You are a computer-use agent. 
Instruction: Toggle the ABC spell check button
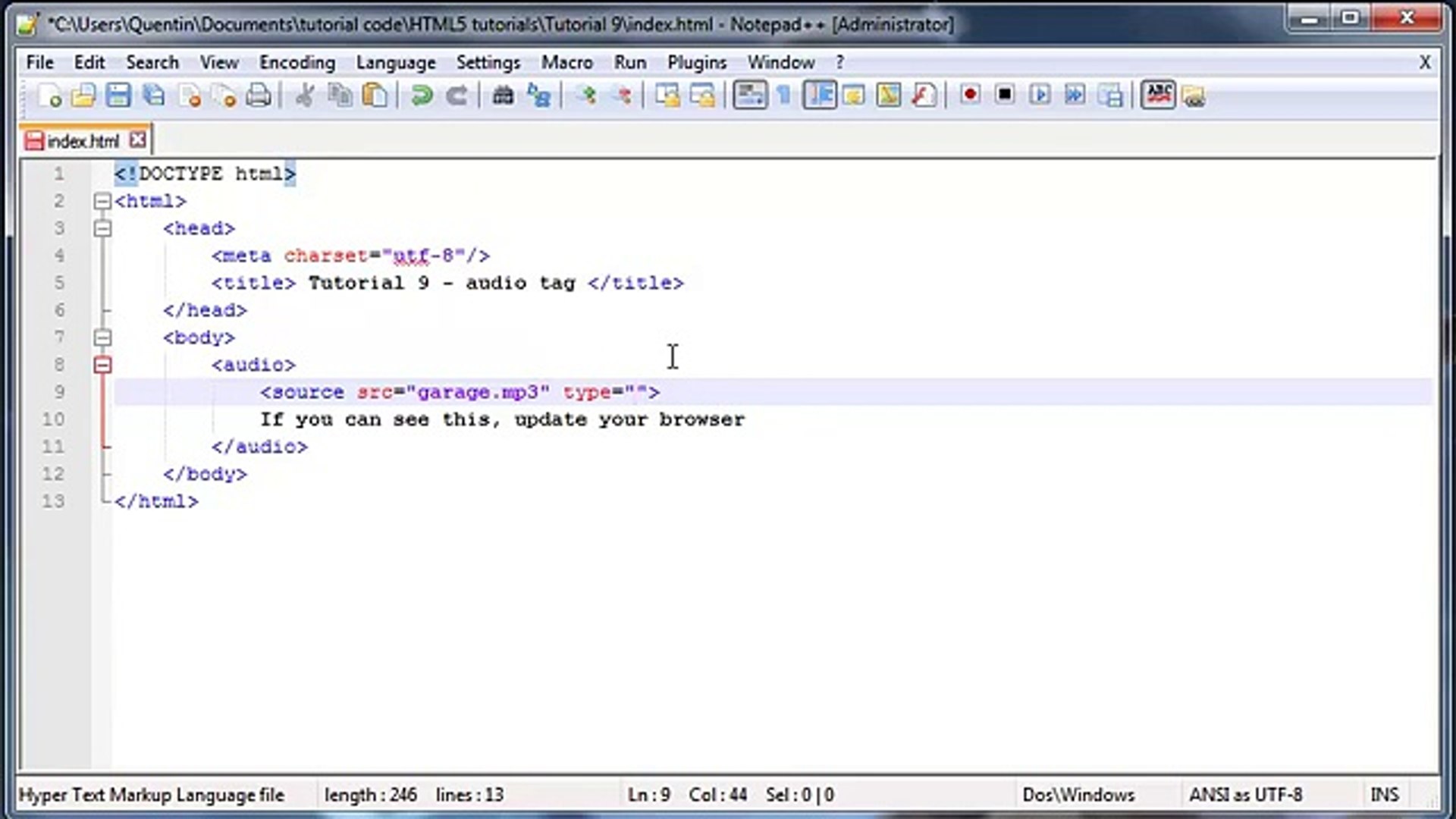[1158, 96]
